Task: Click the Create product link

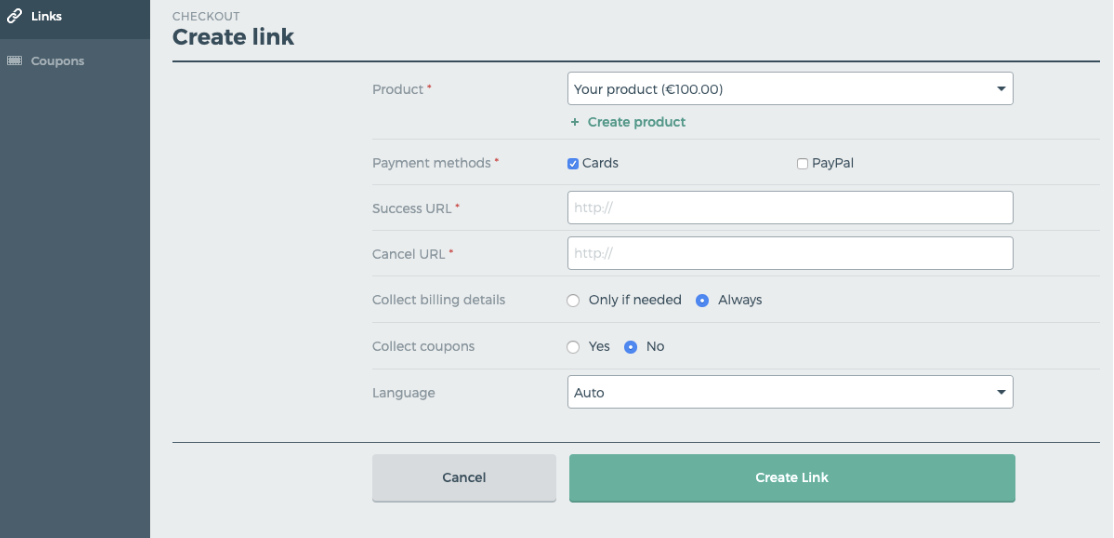Action: pyautogui.click(x=636, y=122)
